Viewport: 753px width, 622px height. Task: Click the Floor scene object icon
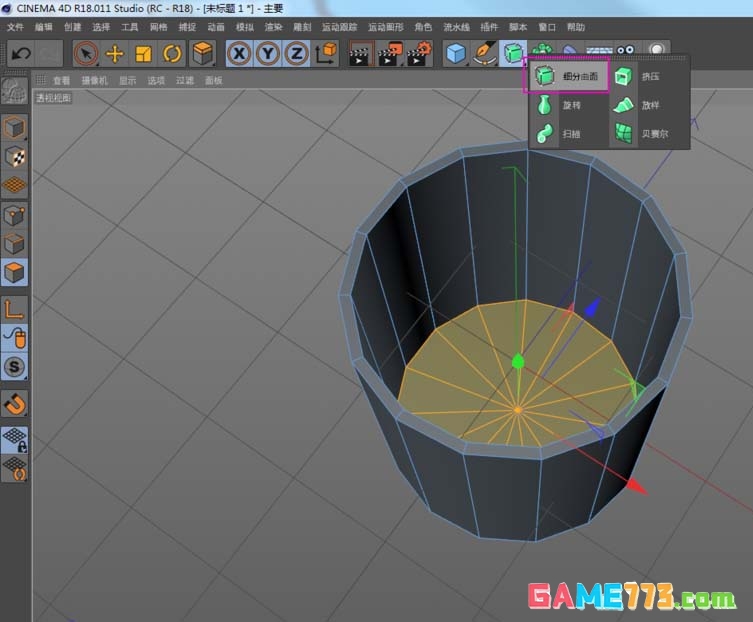tap(599, 49)
